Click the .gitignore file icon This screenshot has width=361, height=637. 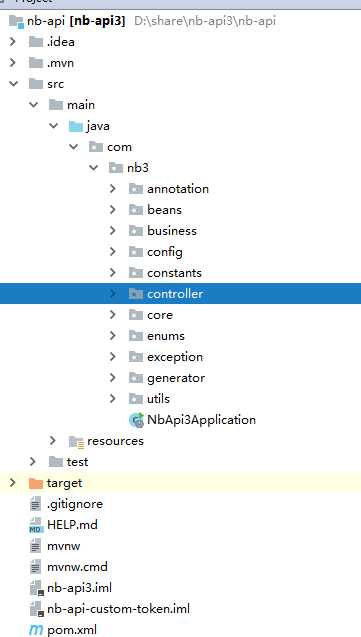coord(36,504)
